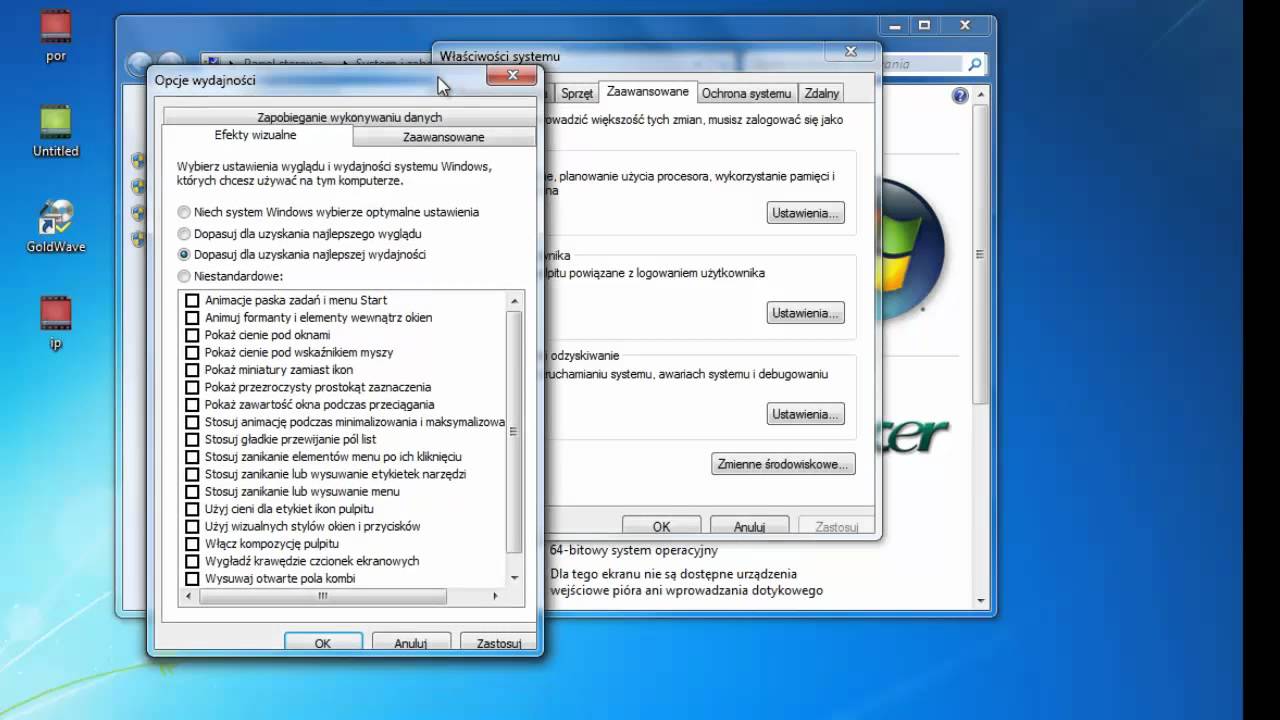This screenshot has width=1280, height=720.
Task: Tick 'Pokaż zawartość okna podczas przeciągania'
Action: click(192, 404)
